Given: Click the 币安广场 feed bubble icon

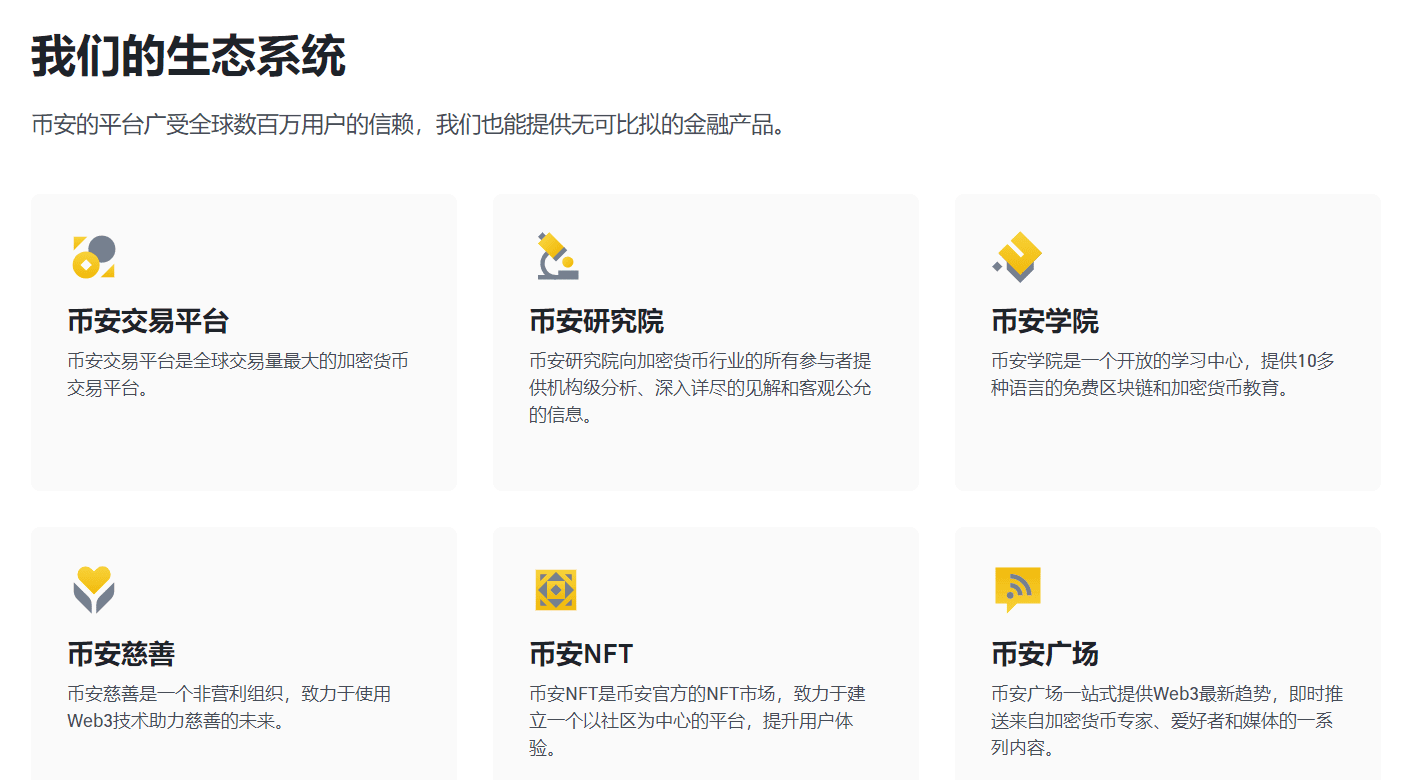Looking at the screenshot, I should coord(1018,589).
